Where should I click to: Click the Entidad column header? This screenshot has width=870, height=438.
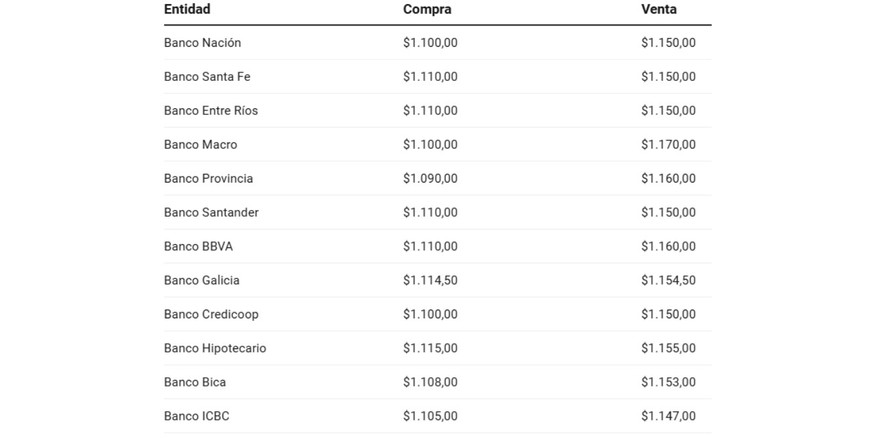coord(187,9)
